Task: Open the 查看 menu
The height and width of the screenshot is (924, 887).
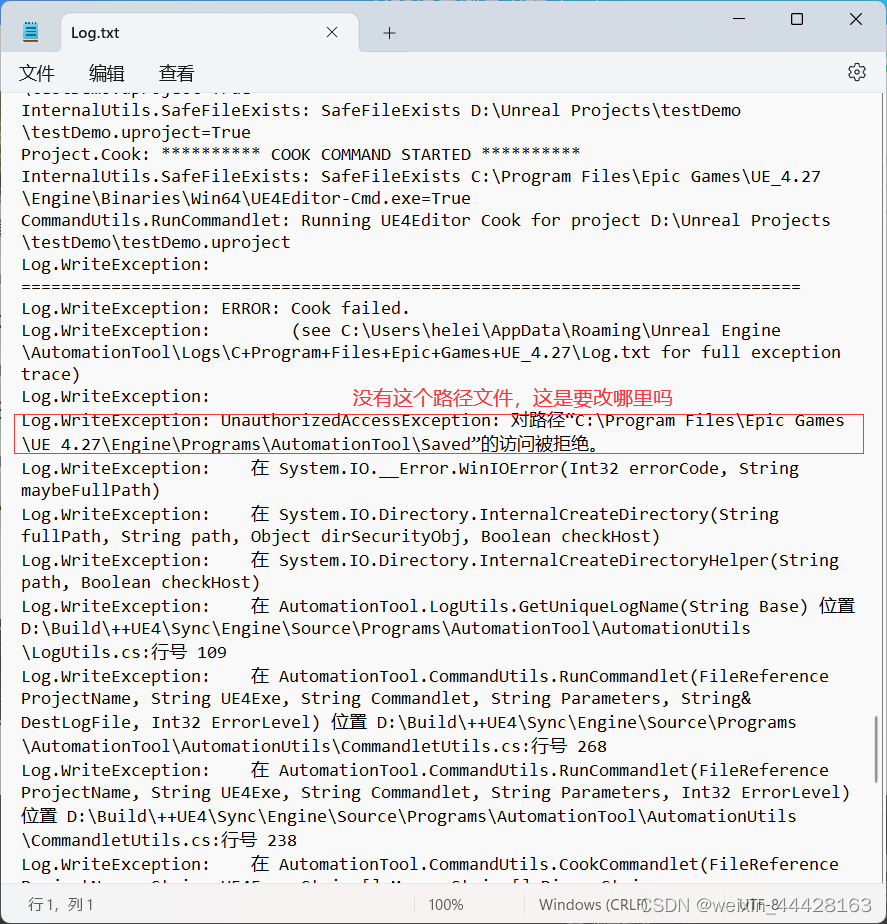Action: (177, 73)
